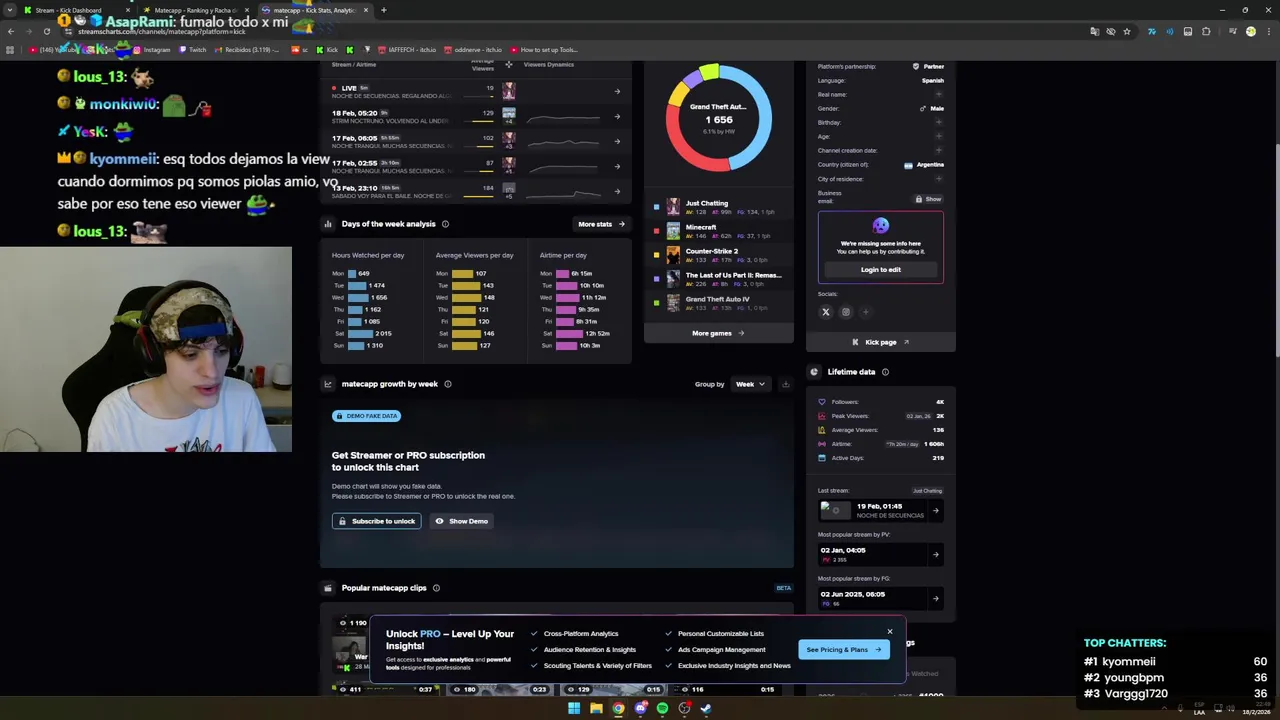Switch to Stream - Kick Dashboard tab
This screenshot has width=1280, height=720.
click(x=75, y=10)
